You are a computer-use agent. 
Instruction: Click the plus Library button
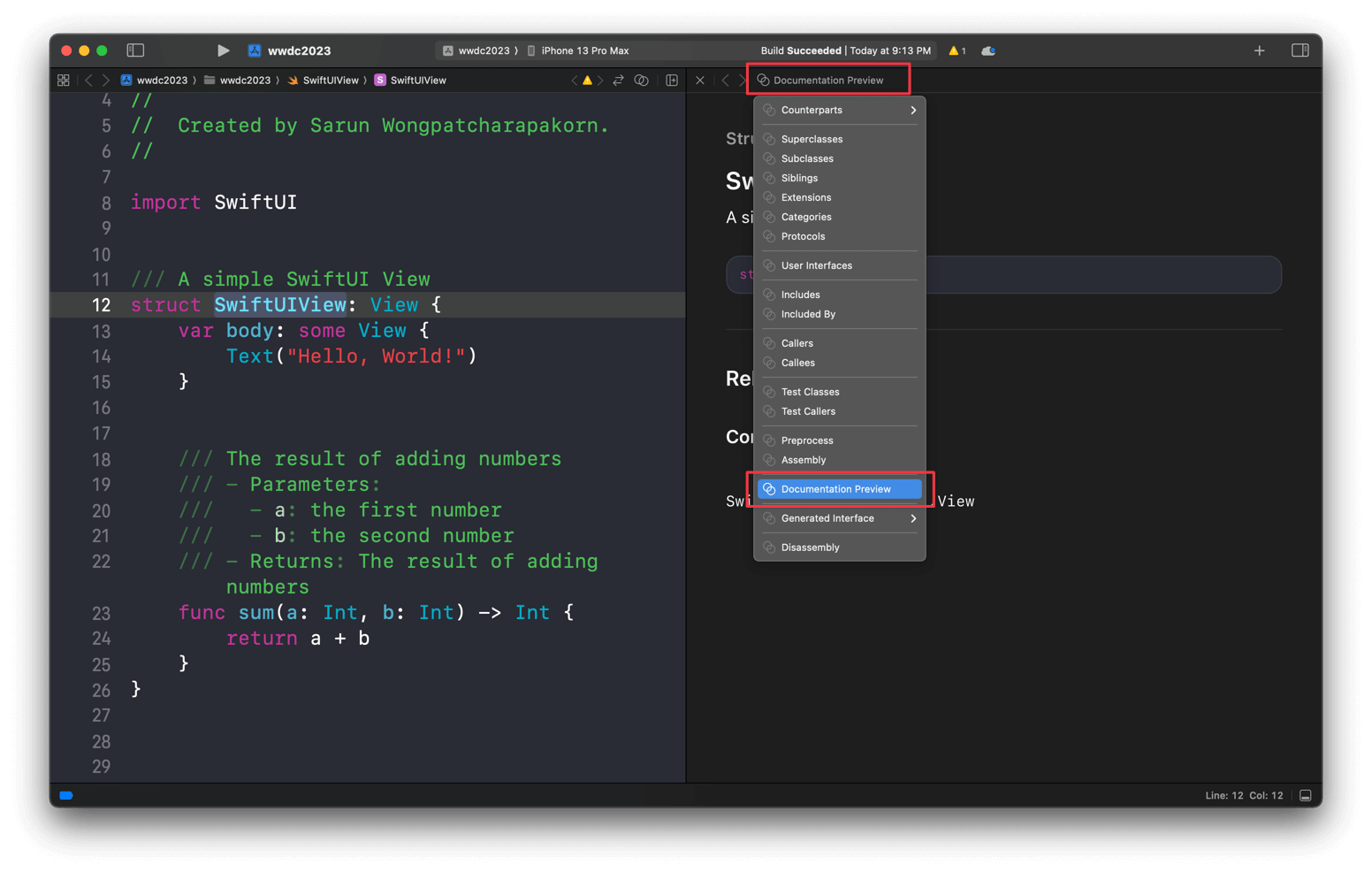click(x=1259, y=50)
